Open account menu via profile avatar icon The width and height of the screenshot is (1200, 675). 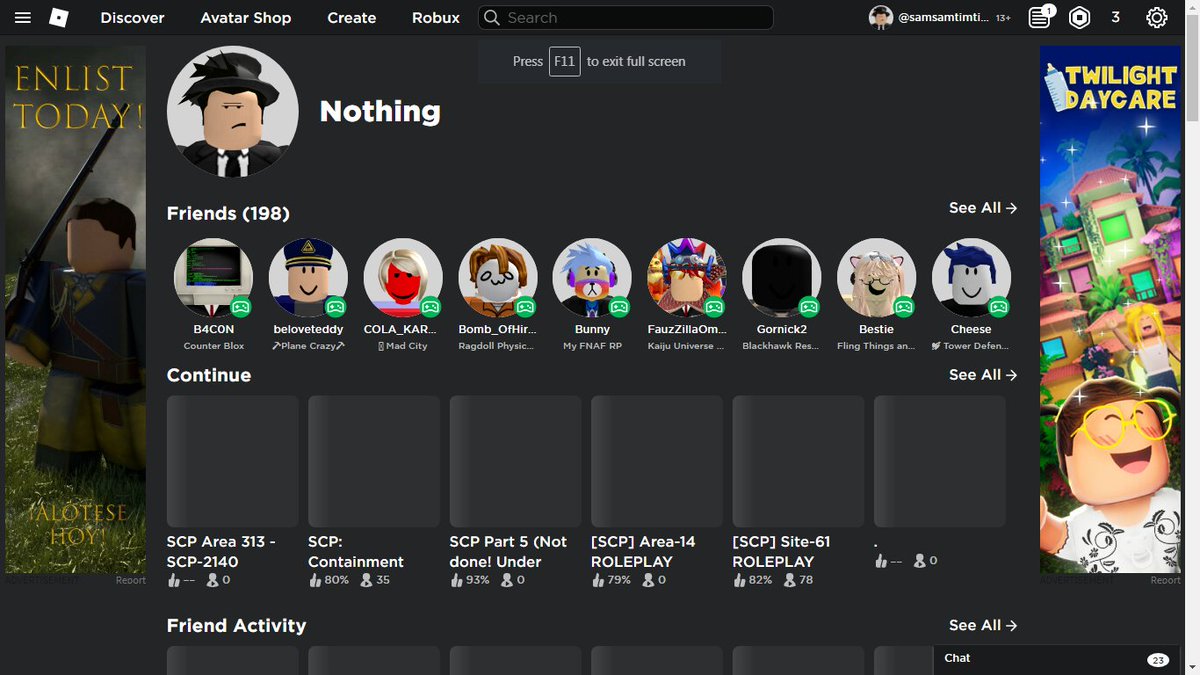pyautogui.click(x=880, y=17)
